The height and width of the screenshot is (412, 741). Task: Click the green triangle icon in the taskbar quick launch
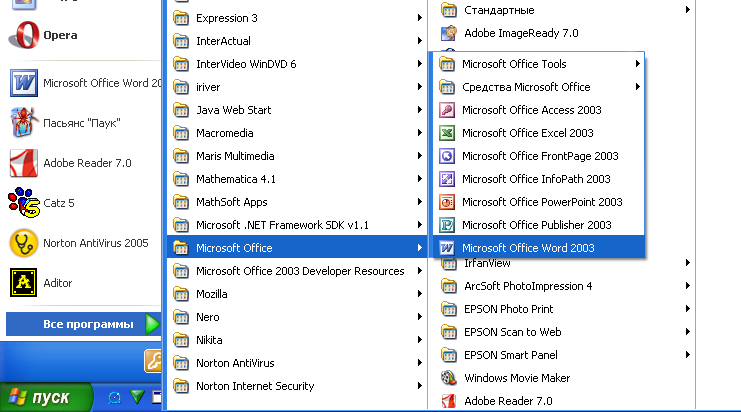137,397
